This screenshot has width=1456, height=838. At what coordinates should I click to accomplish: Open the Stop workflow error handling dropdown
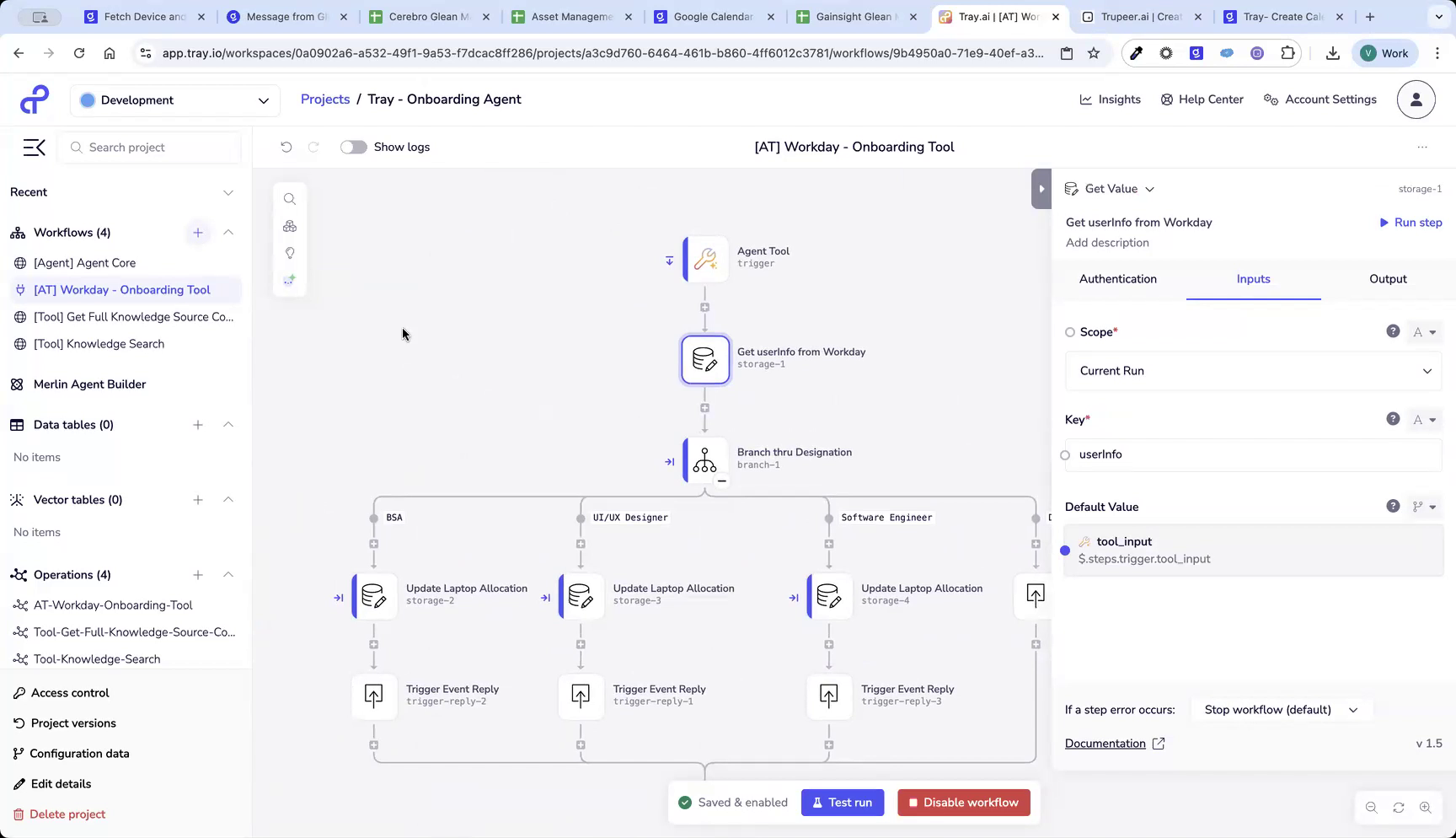(x=1279, y=709)
